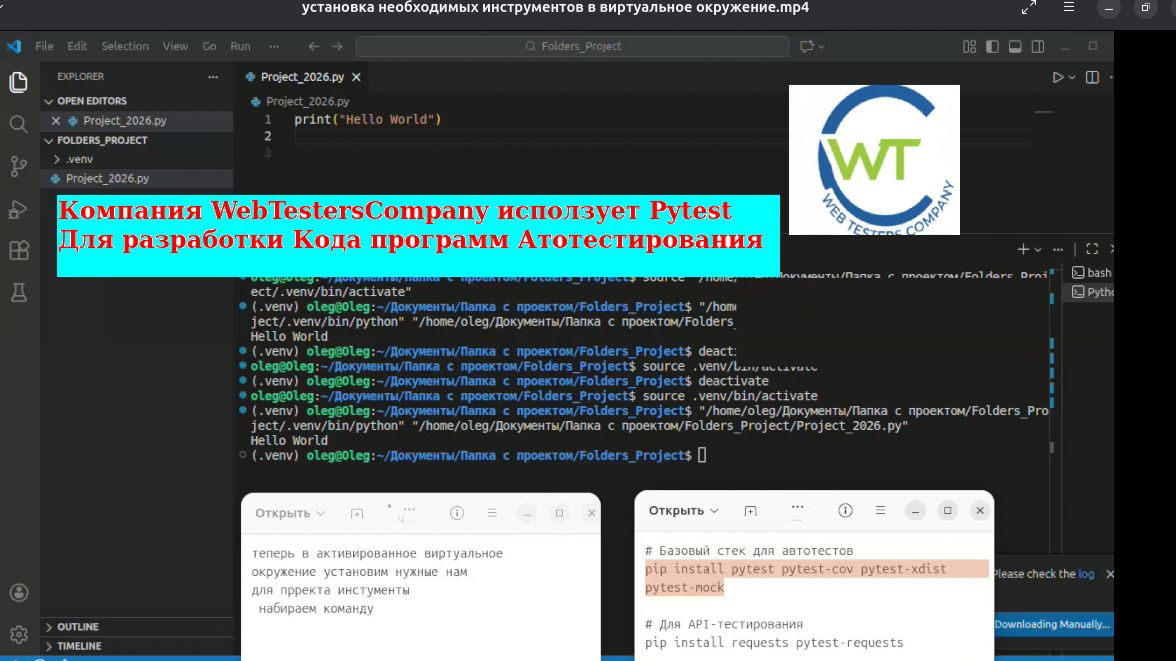This screenshot has height=661, width=1176.
Task: Go forward with the right arrow
Action: (x=338, y=46)
